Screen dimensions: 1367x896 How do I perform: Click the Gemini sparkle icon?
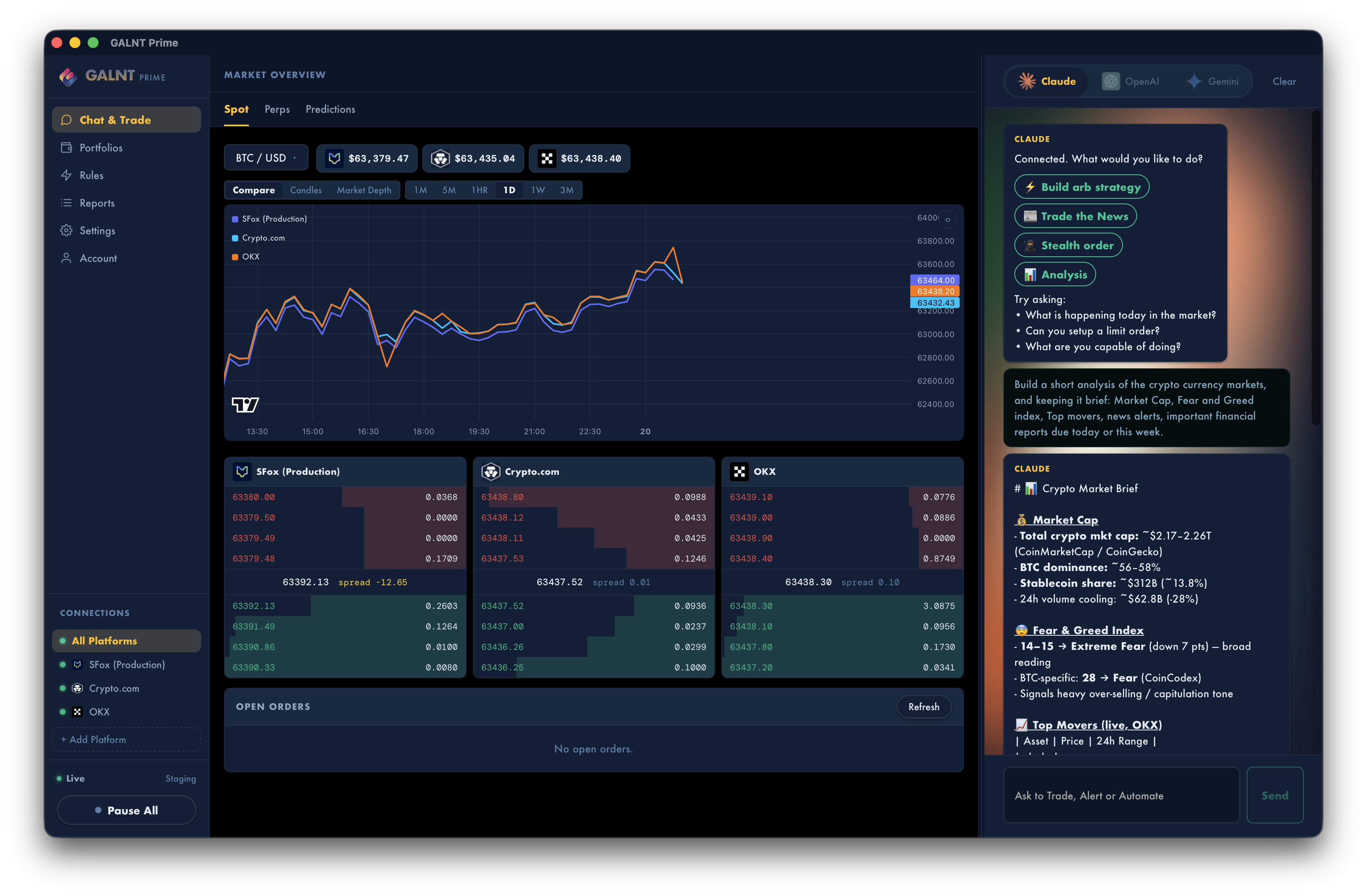click(x=1194, y=82)
